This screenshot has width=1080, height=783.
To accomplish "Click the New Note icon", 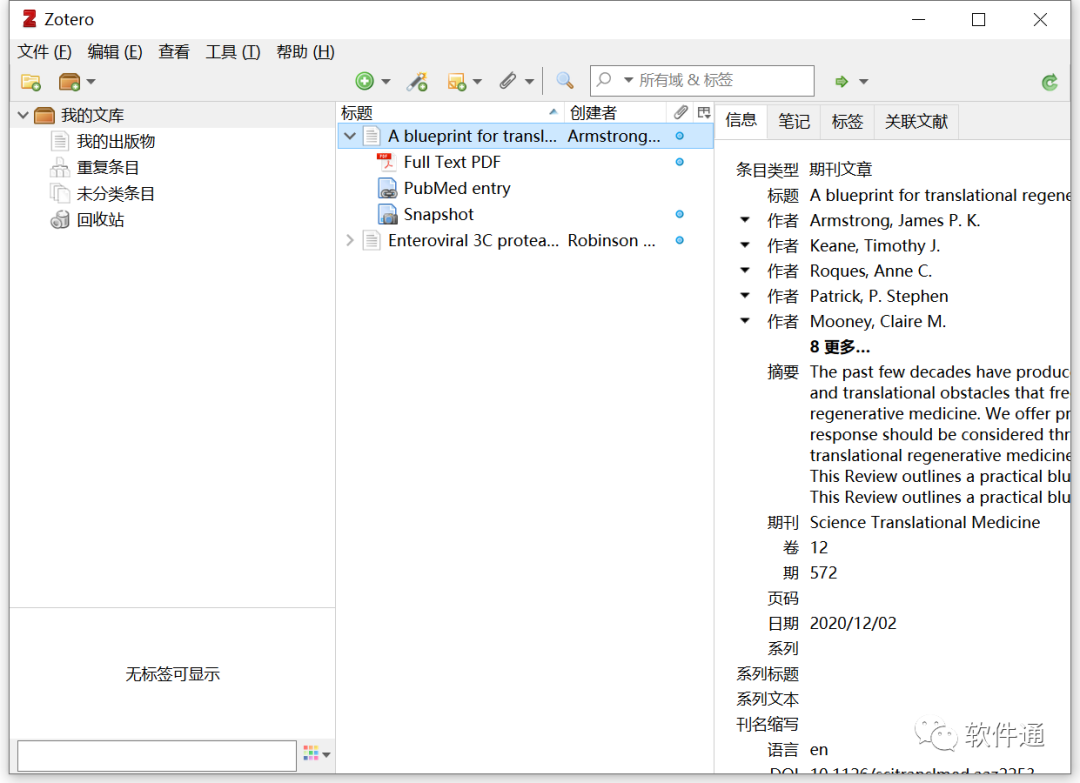I will [x=457, y=82].
